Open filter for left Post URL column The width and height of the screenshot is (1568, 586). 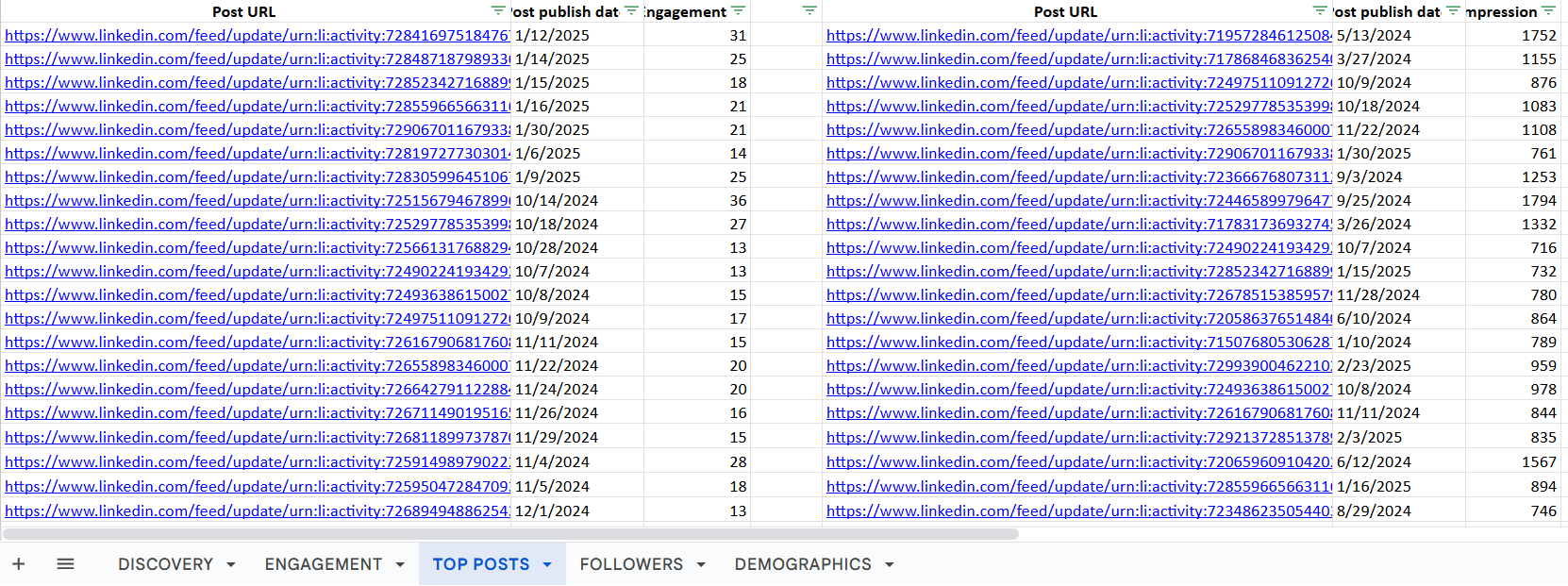[498, 11]
